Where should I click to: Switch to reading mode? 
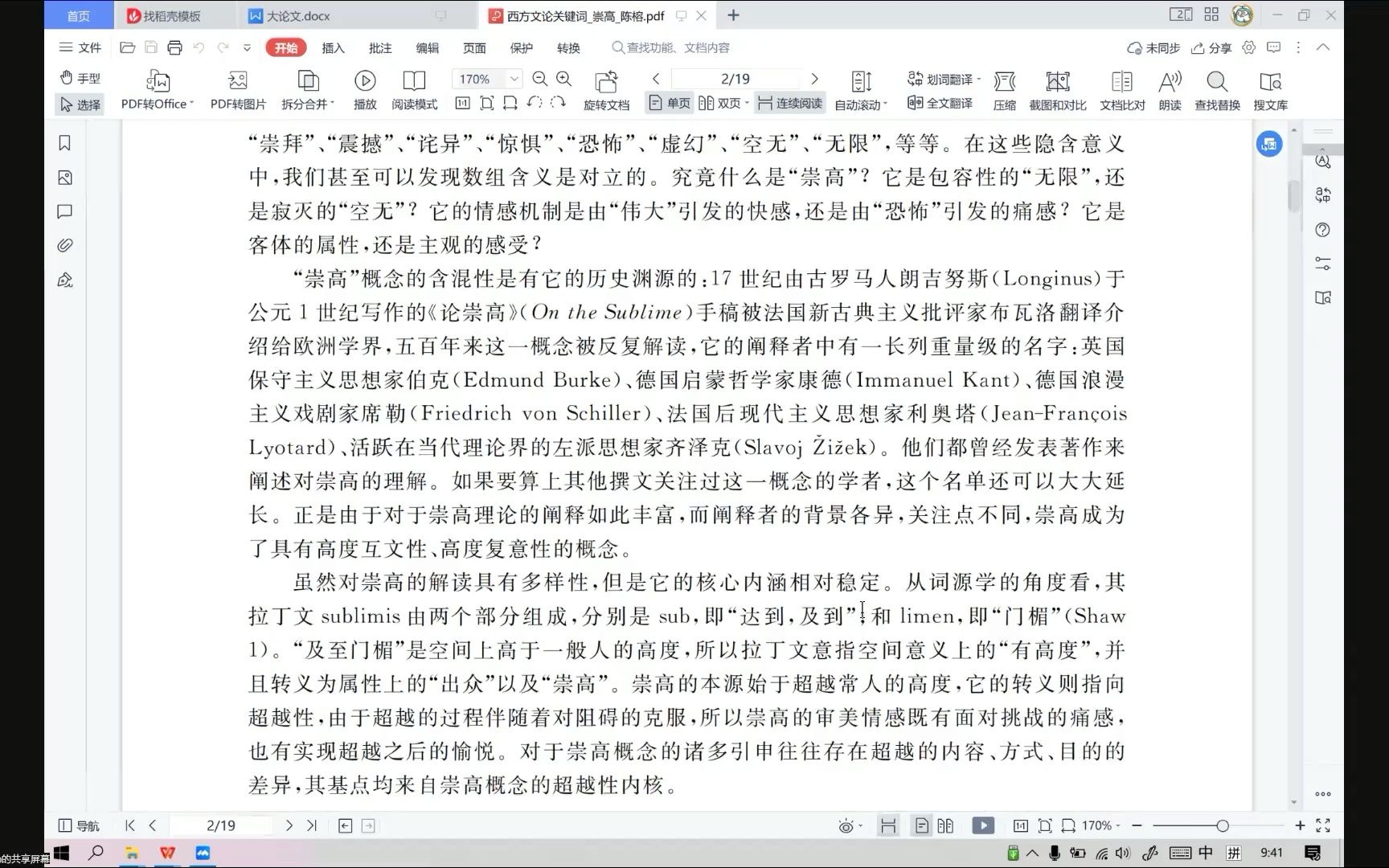tap(414, 90)
